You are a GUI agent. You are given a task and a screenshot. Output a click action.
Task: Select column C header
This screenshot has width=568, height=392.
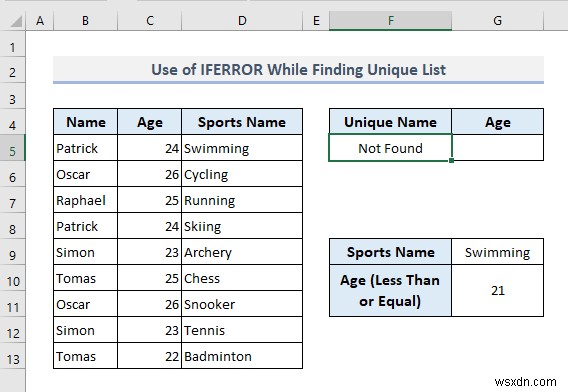150,21
